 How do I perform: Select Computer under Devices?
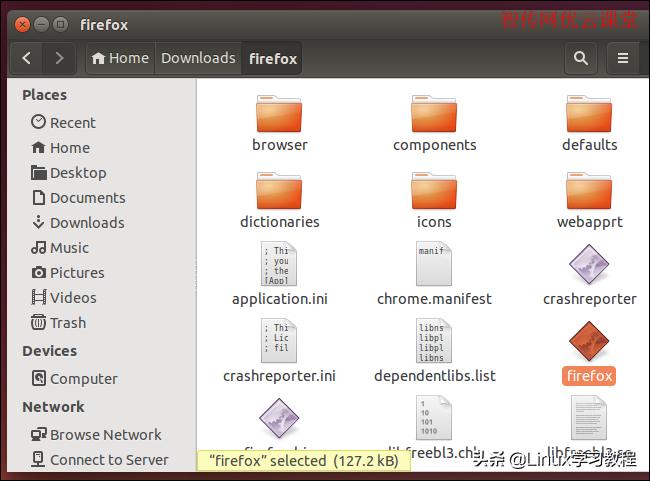point(75,378)
